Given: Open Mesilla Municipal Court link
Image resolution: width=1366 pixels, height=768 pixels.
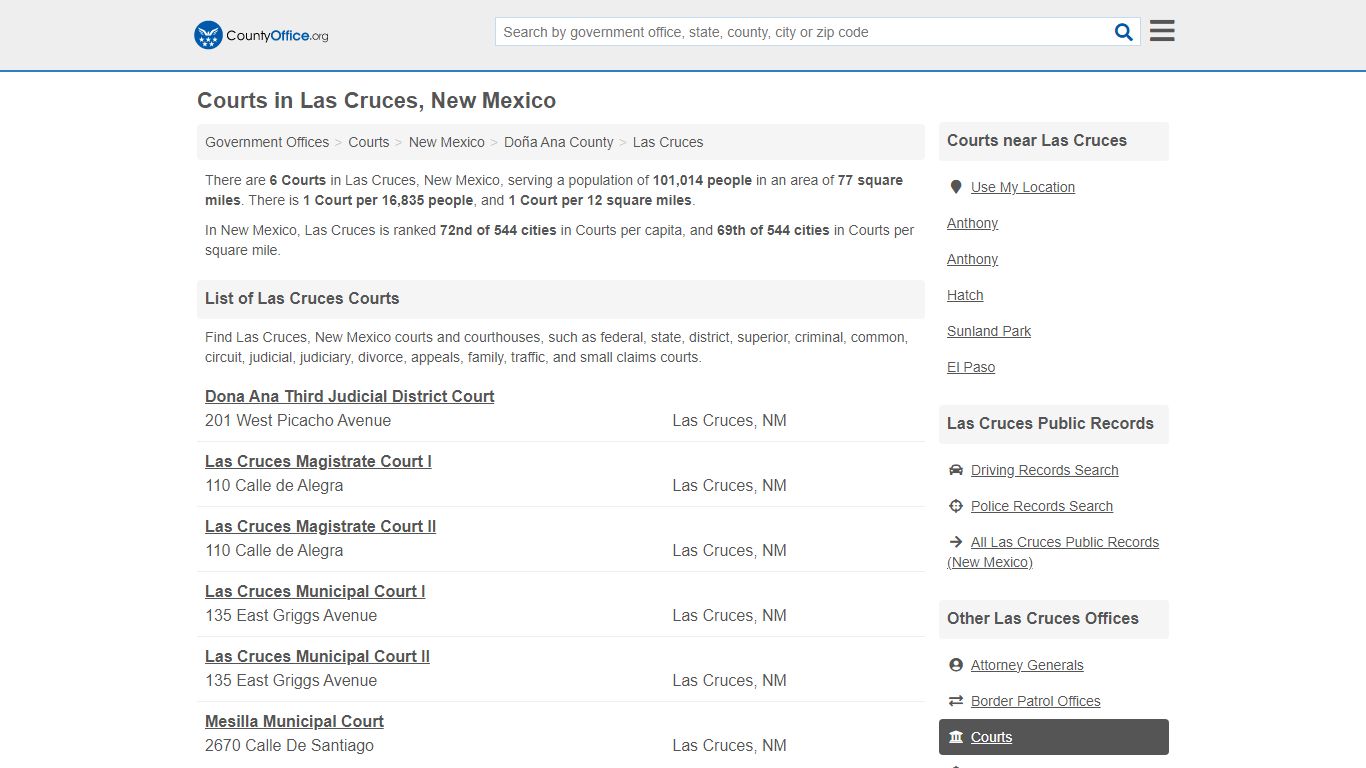Looking at the screenshot, I should click(294, 721).
